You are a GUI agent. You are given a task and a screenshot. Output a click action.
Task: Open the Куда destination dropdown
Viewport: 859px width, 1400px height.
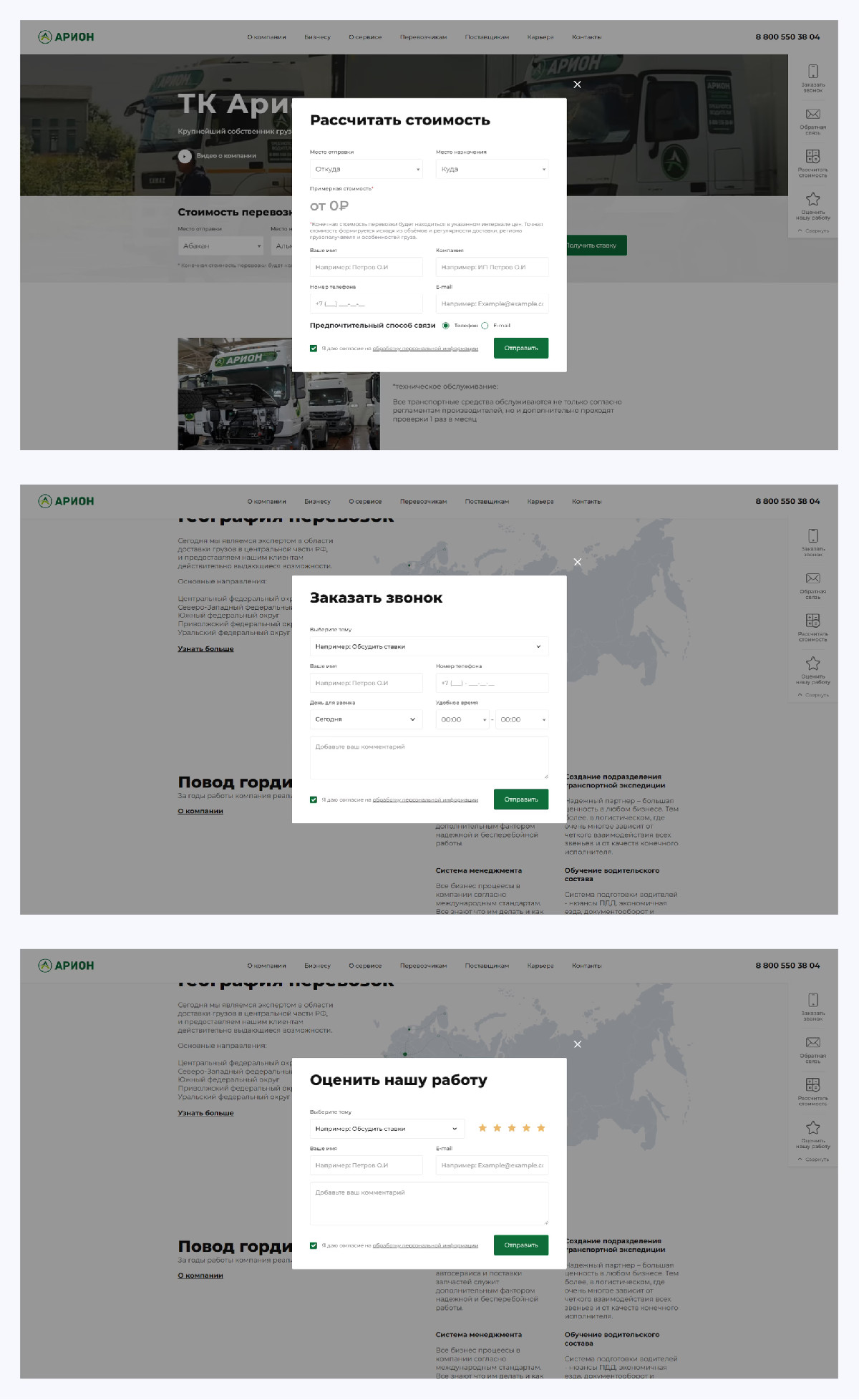pyautogui.click(x=492, y=170)
